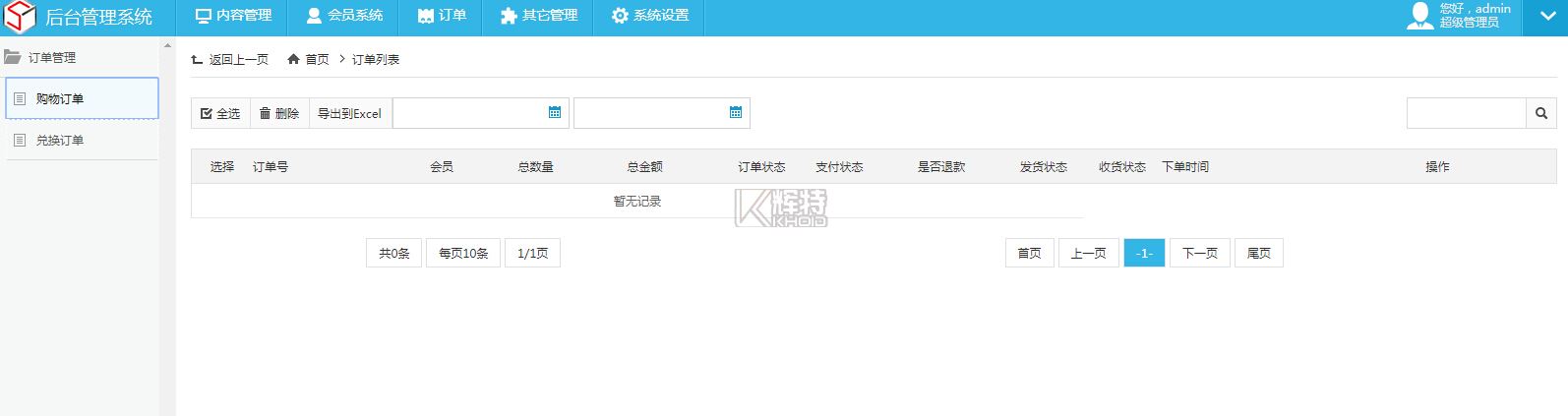The image size is (1568, 416).
Task: Open the 内容管理 menu
Action: coord(233,17)
